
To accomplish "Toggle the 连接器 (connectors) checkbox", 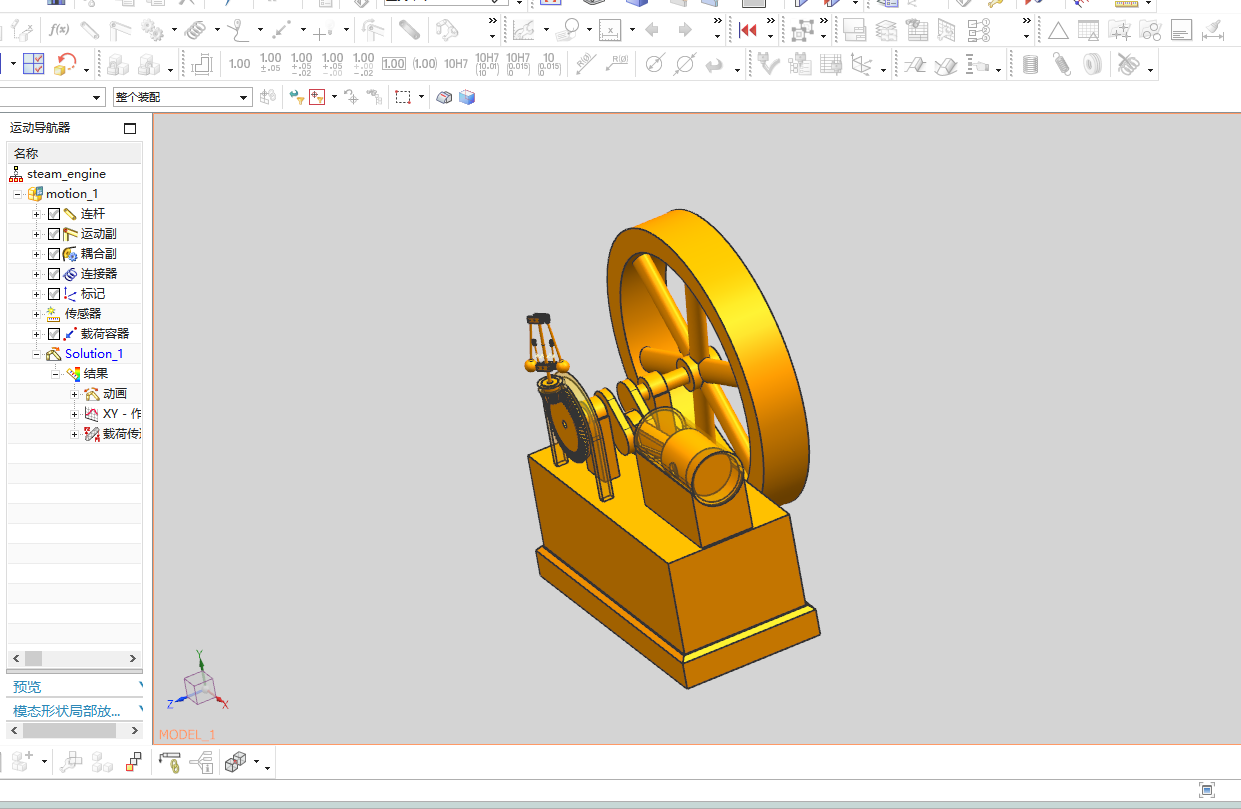I will tap(54, 274).
